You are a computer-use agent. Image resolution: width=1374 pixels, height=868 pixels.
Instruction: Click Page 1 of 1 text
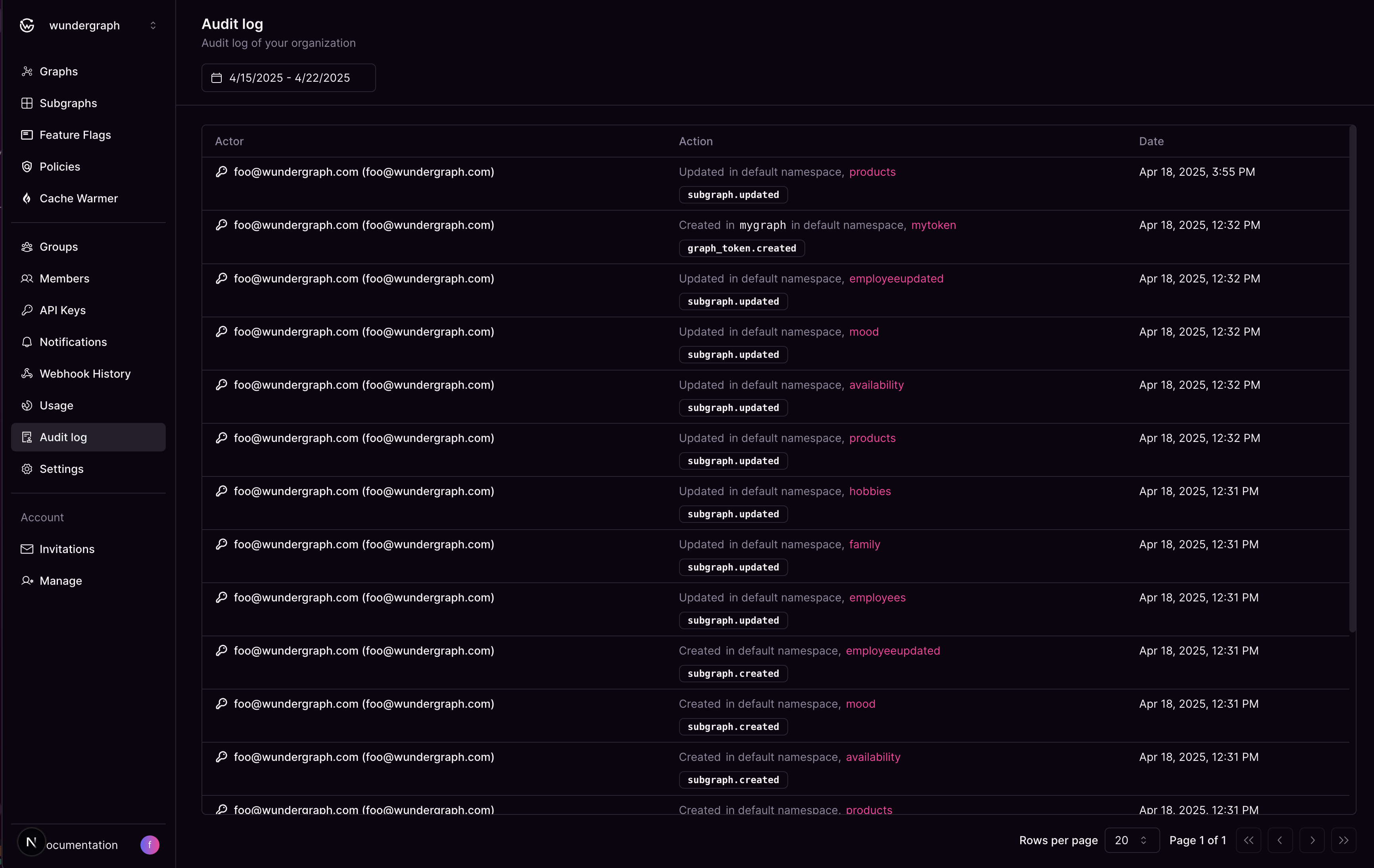tap(1197, 840)
